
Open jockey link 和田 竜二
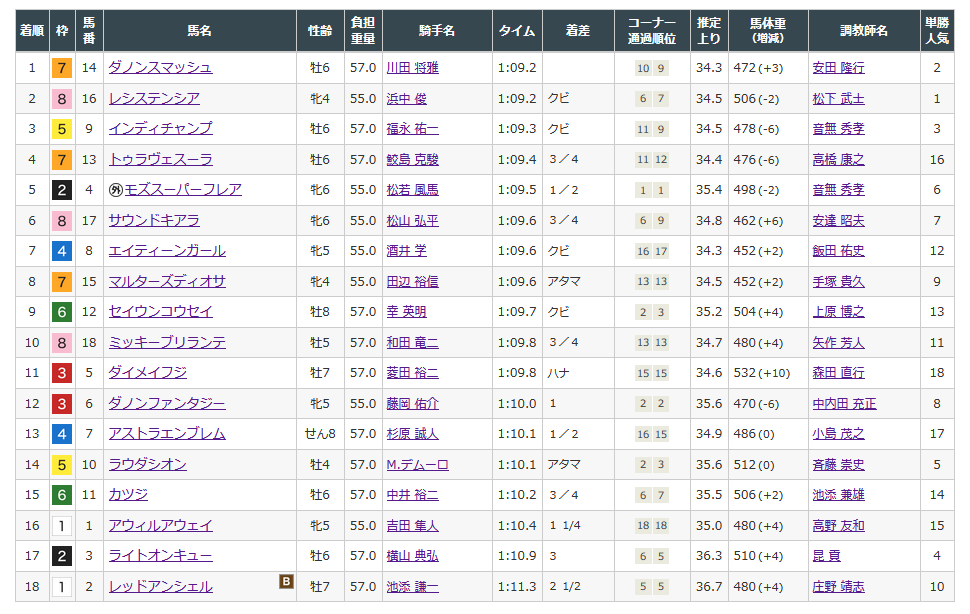pyautogui.click(x=413, y=343)
